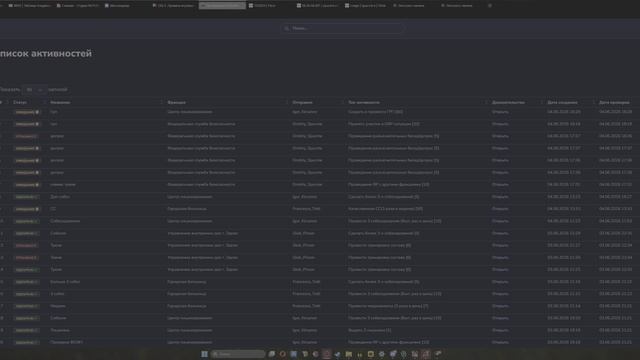640x360 pixels.
Task: Sort by the Тип активности column header
Action: coord(364,102)
